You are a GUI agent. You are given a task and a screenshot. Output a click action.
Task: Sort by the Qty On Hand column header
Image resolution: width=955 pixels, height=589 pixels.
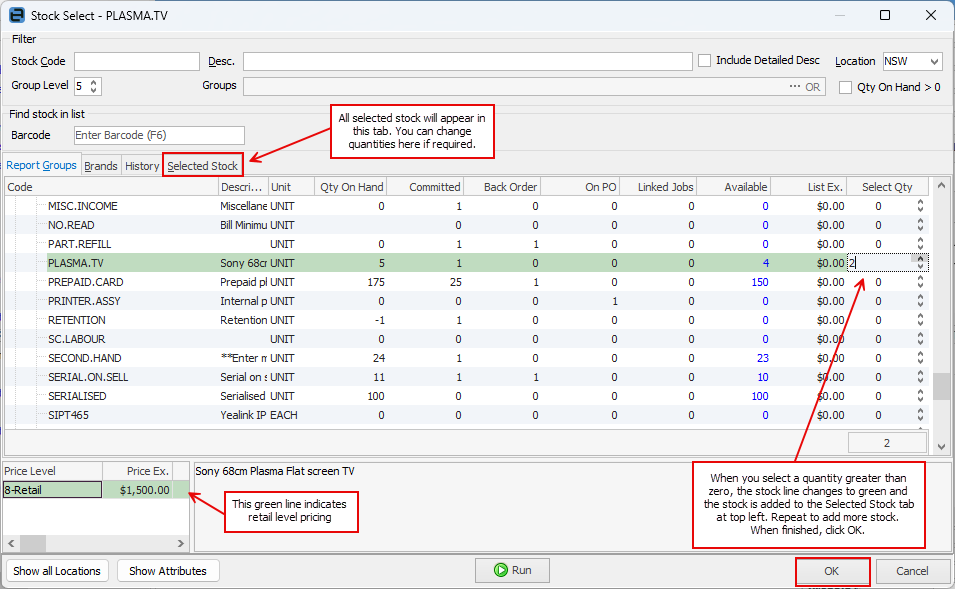[351, 187]
